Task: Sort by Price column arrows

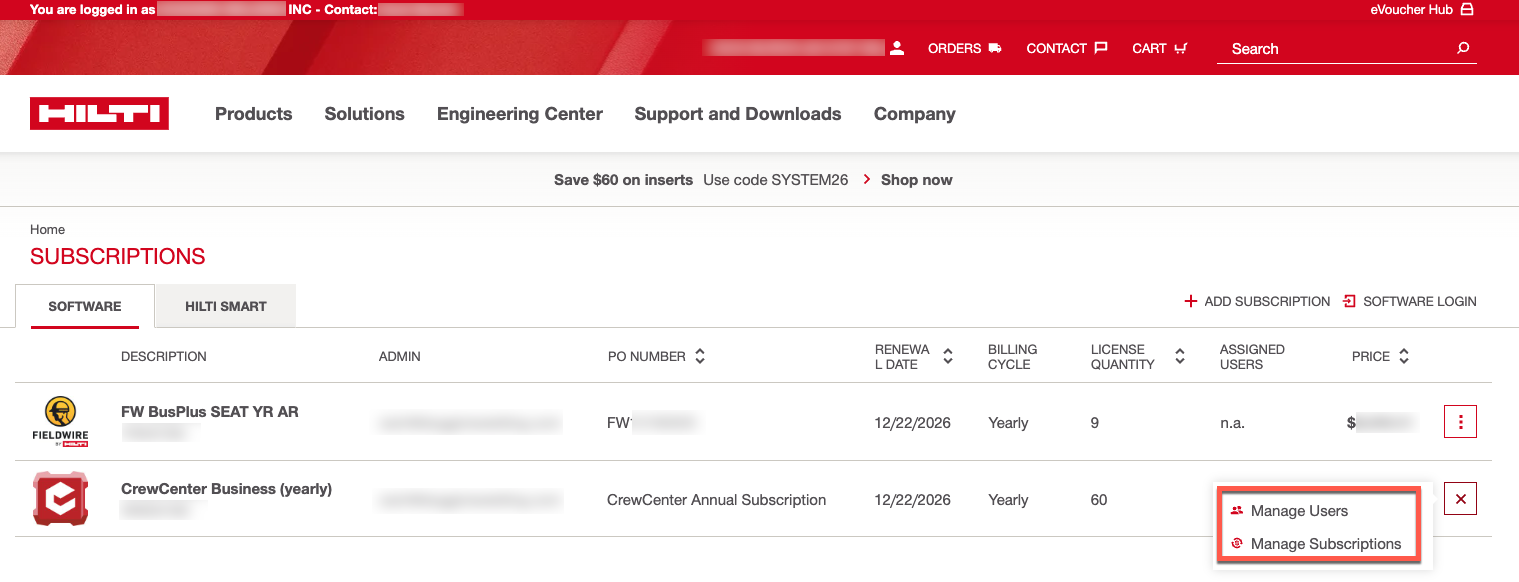Action: click(x=1404, y=356)
